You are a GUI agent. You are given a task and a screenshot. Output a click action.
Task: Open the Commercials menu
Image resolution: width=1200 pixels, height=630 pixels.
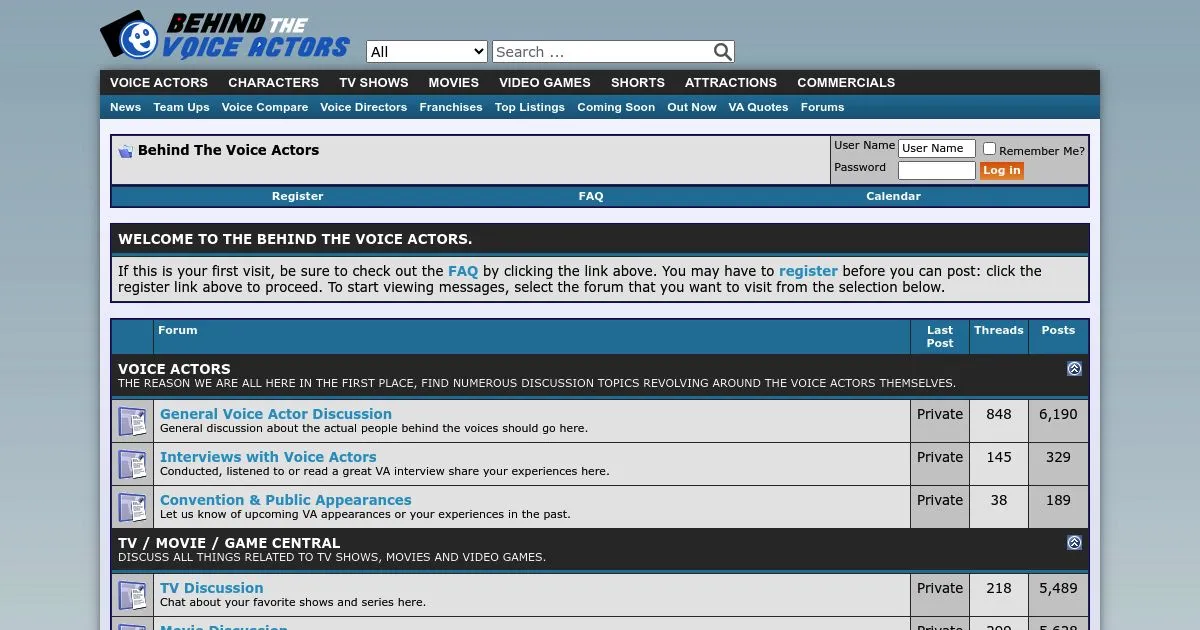(x=846, y=83)
